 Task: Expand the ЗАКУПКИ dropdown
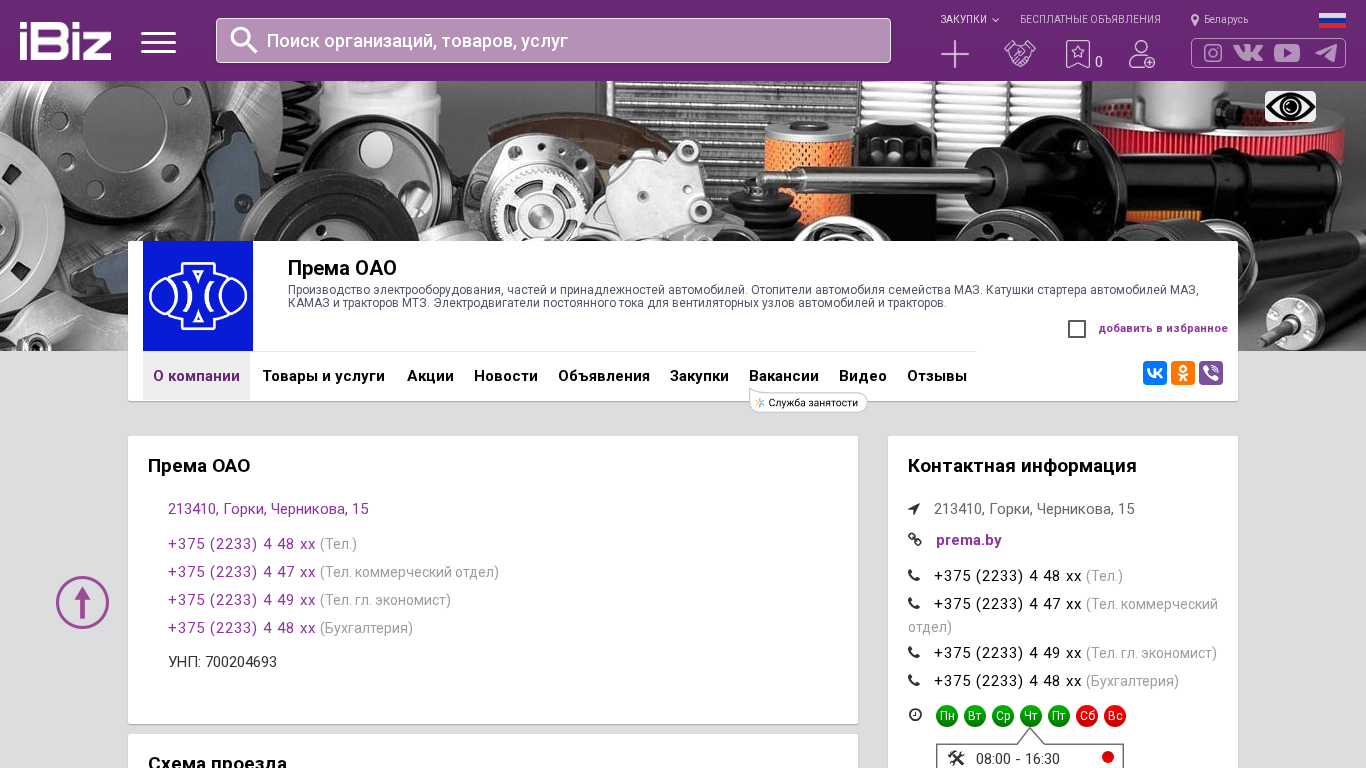968,19
